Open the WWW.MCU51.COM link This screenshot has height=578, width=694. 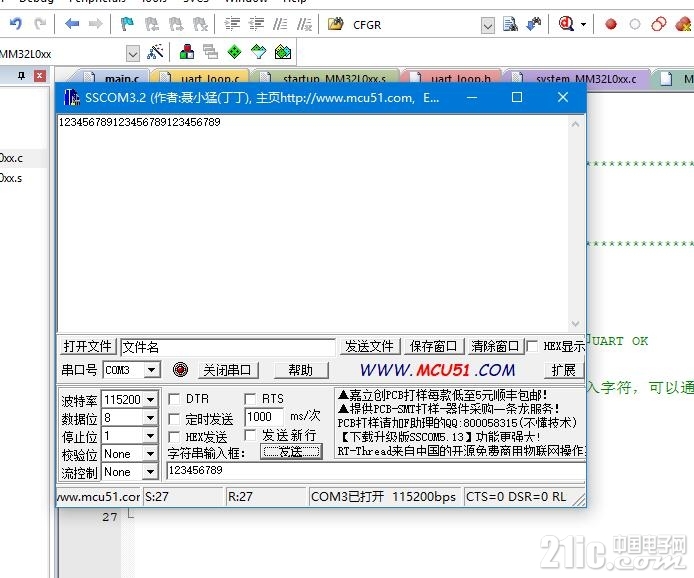click(438, 370)
